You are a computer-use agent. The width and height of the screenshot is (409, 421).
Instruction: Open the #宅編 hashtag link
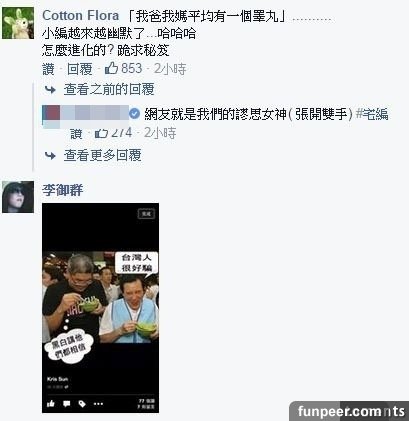coord(372,114)
